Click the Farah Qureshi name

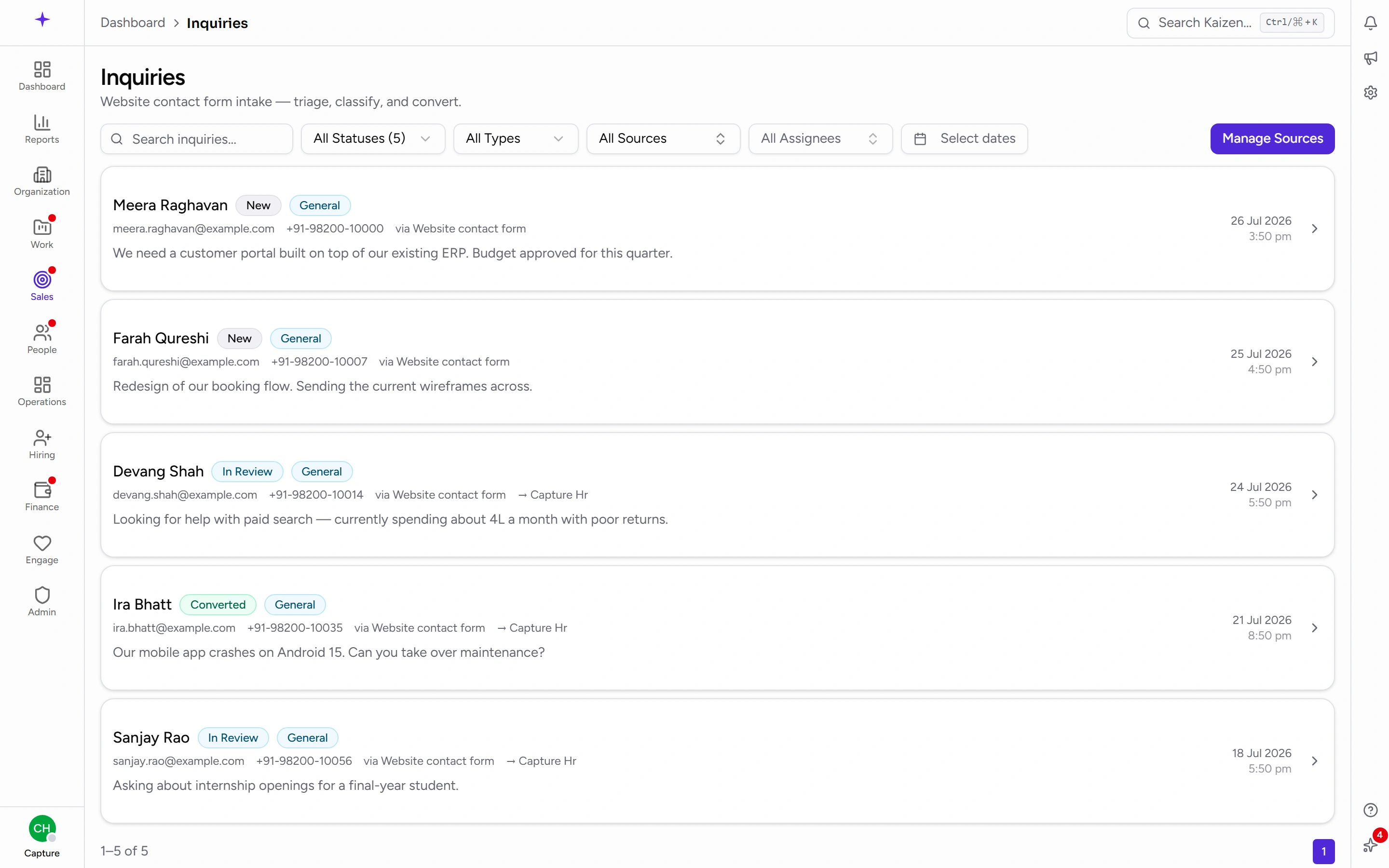pos(161,339)
